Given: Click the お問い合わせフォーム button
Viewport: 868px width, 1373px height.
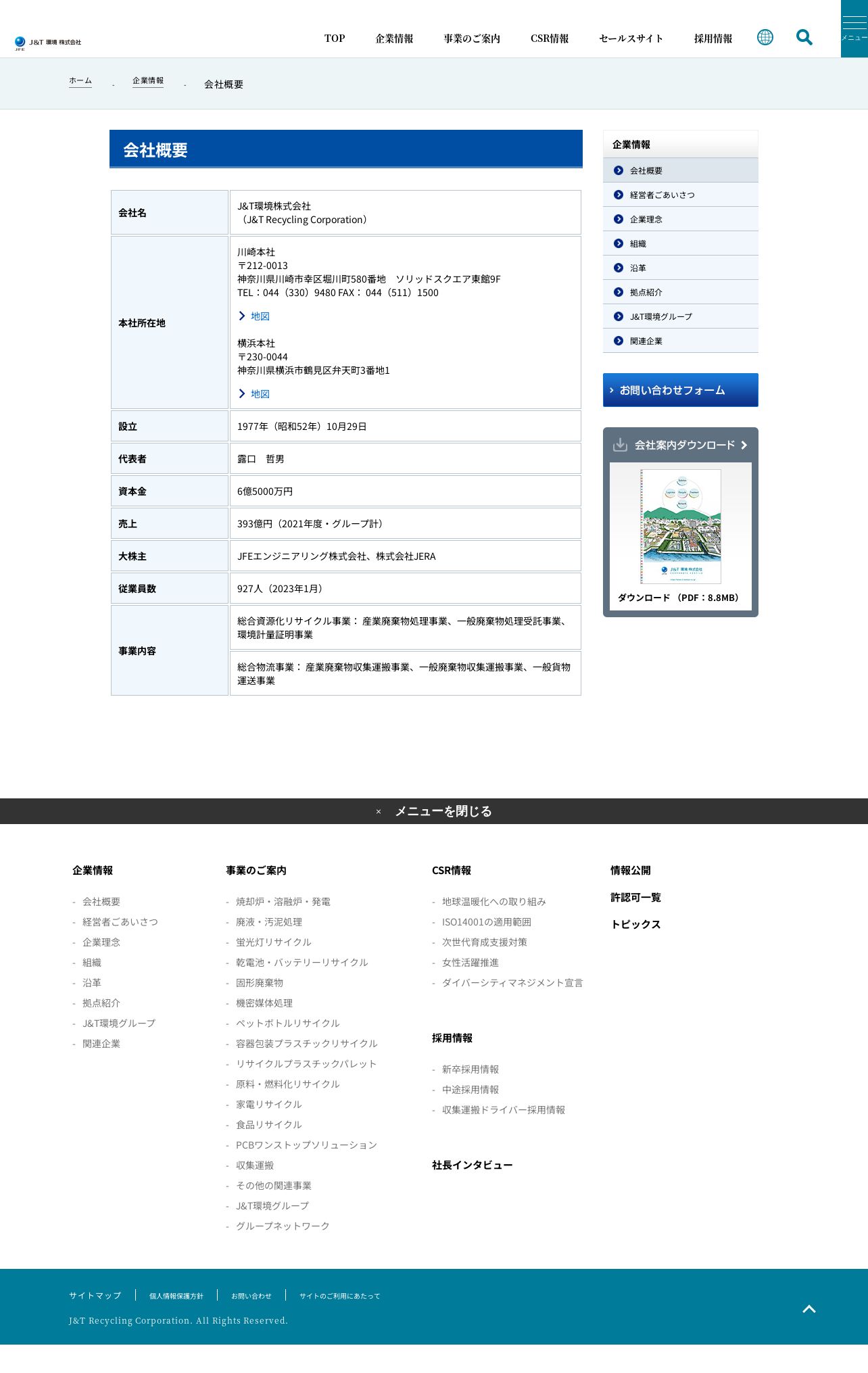Looking at the screenshot, I should (681, 390).
